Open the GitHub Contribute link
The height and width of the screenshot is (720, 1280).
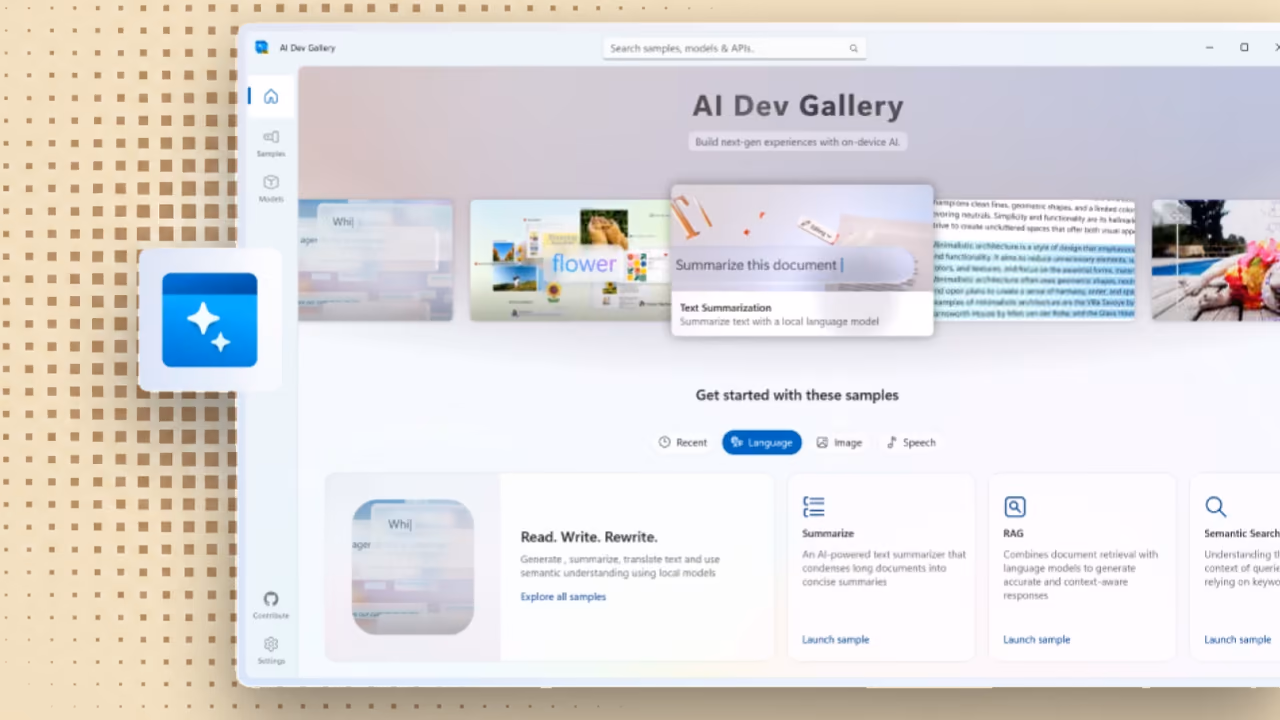coord(270,605)
